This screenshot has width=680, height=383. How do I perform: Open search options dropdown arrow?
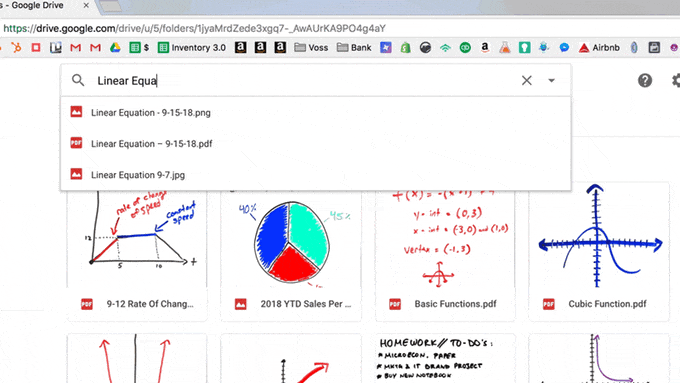point(551,80)
